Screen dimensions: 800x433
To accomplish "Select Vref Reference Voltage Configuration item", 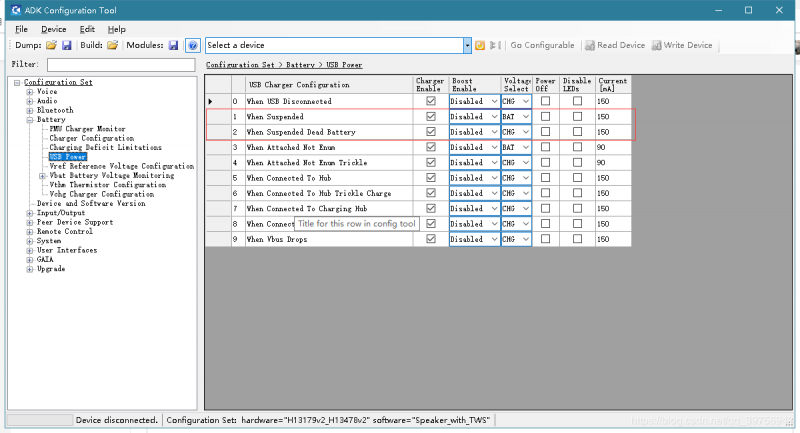I will point(121,166).
